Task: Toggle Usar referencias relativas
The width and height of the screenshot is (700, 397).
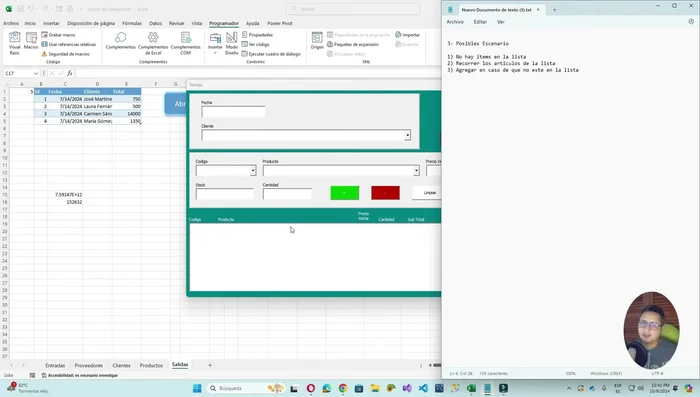Action: pyautogui.click(x=69, y=44)
